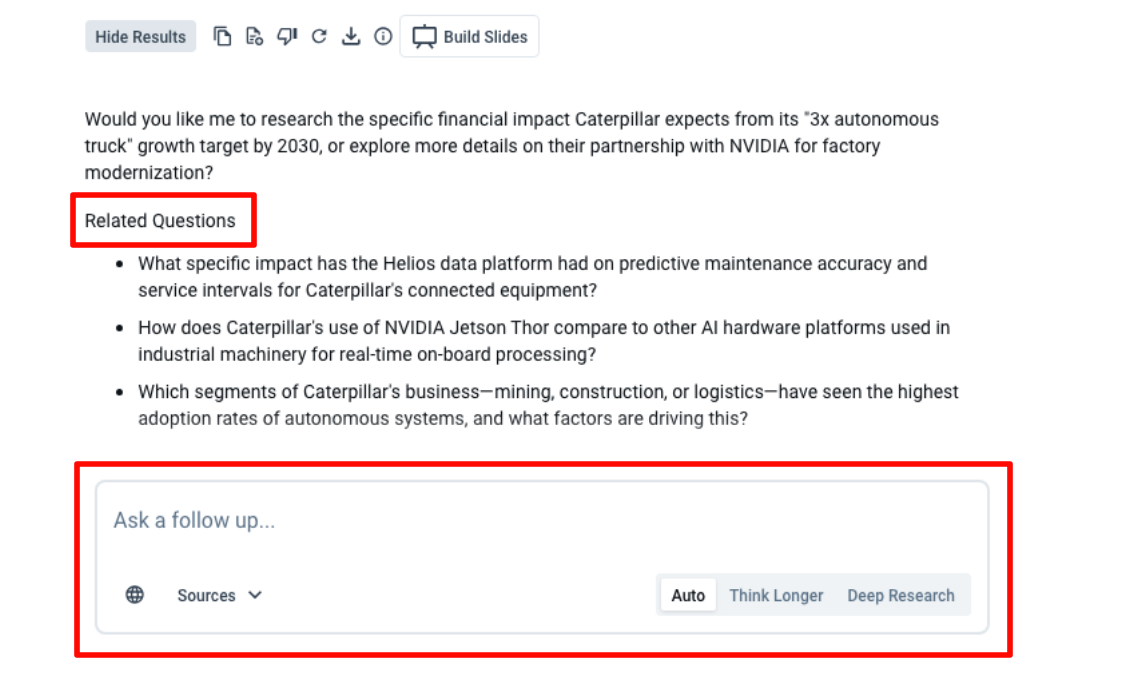Click the globe icon in follow-up box

click(135, 595)
